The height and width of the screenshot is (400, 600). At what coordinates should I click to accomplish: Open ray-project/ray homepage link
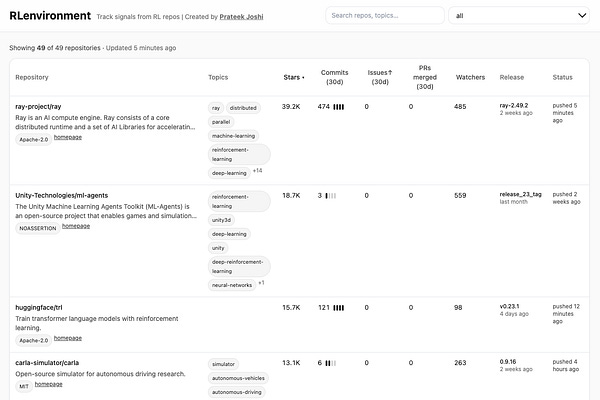point(68,137)
